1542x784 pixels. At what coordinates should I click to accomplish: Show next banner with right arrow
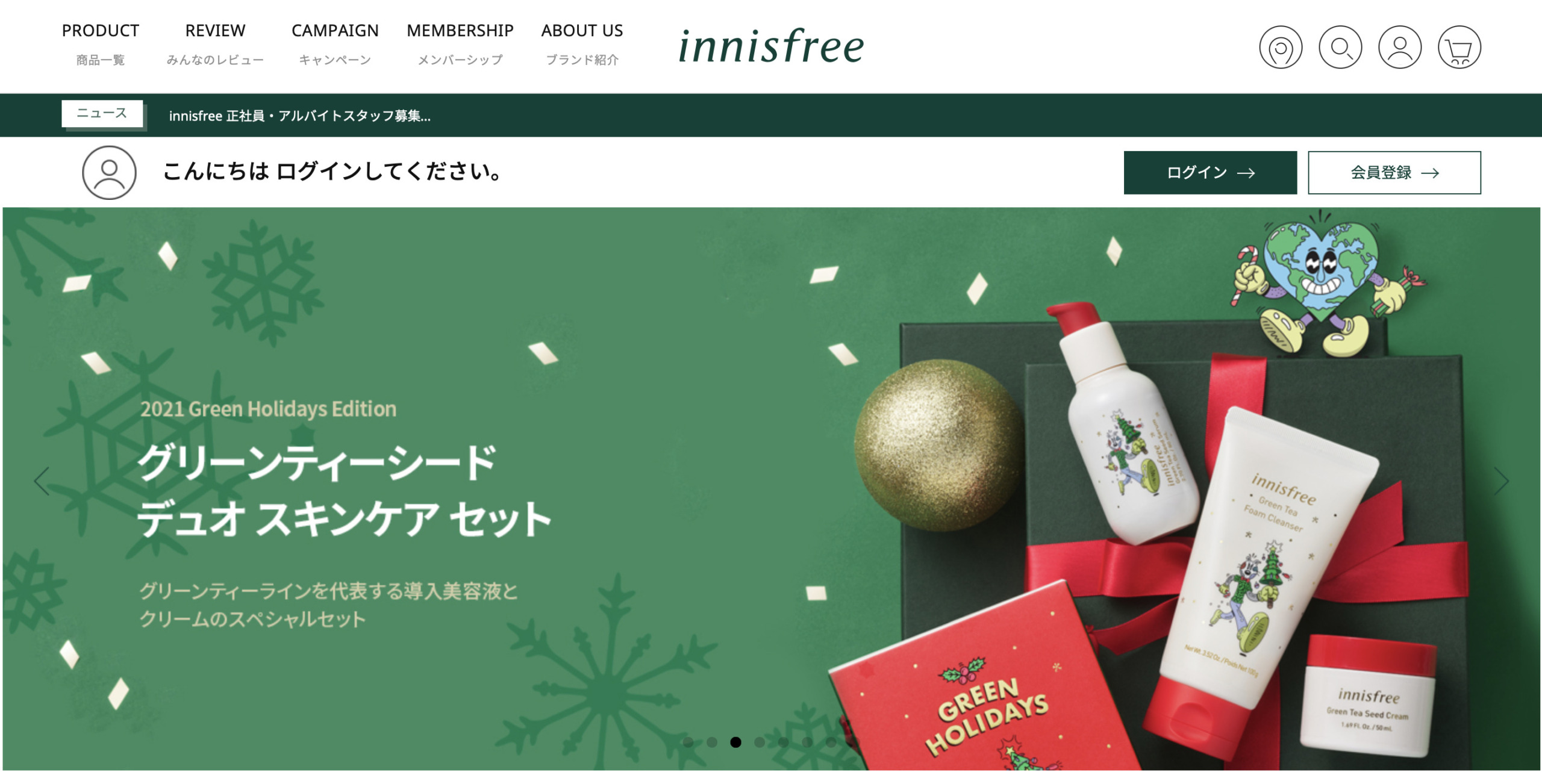pyautogui.click(x=1500, y=481)
